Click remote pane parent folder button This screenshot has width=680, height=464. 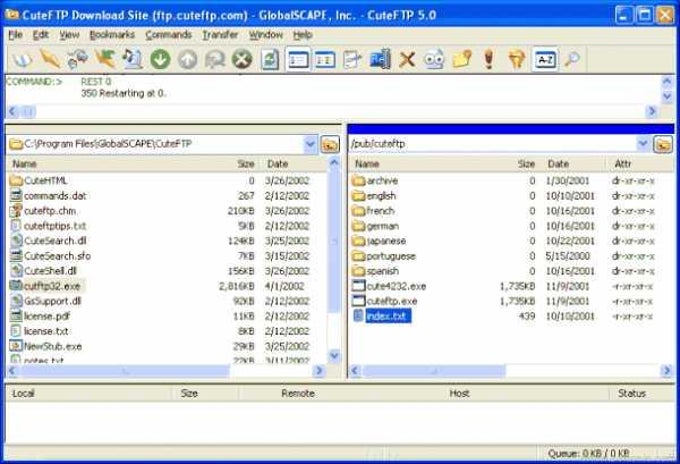(x=663, y=144)
